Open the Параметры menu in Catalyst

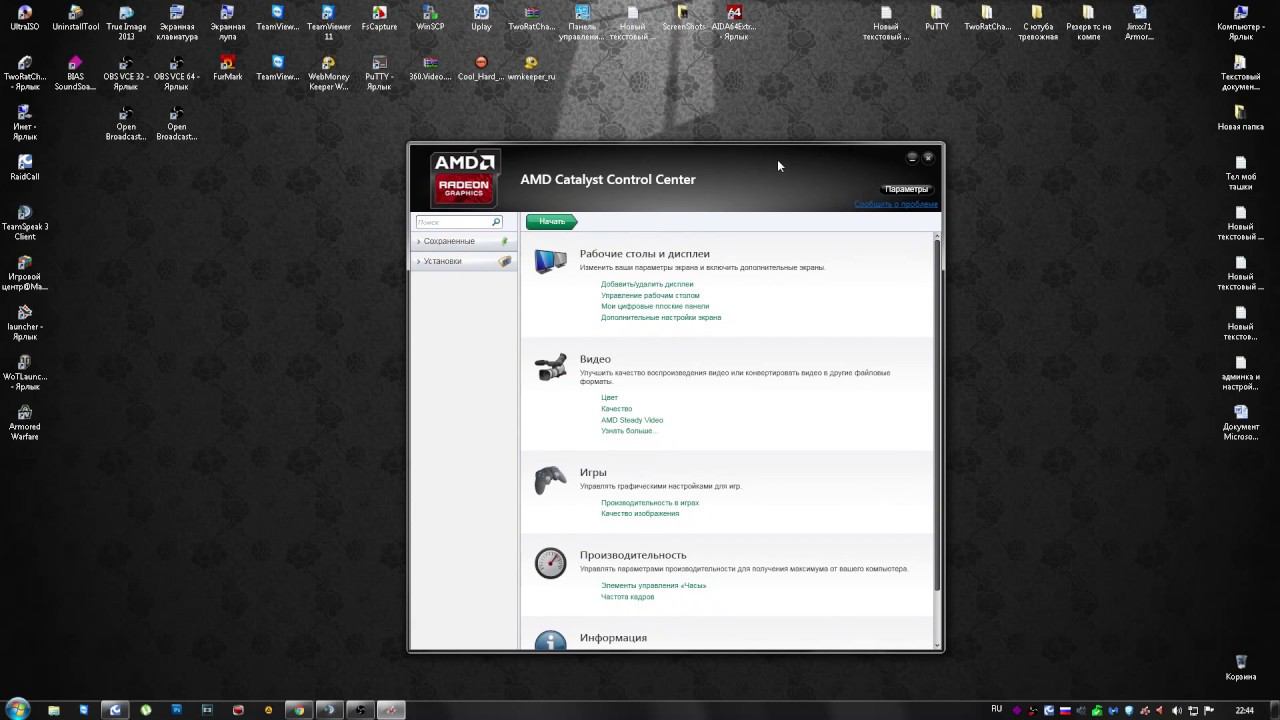906,189
